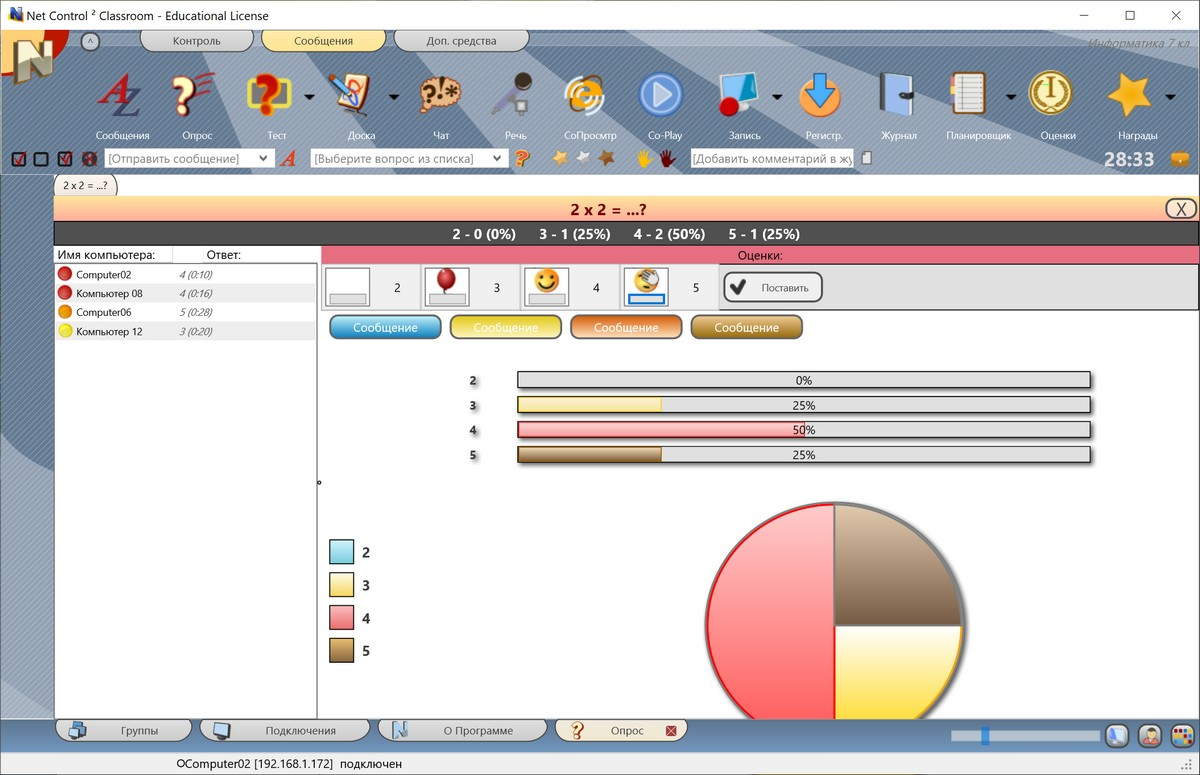1200x775 pixels.
Task: Switch to user avatar view icon
Action: tap(1150, 736)
